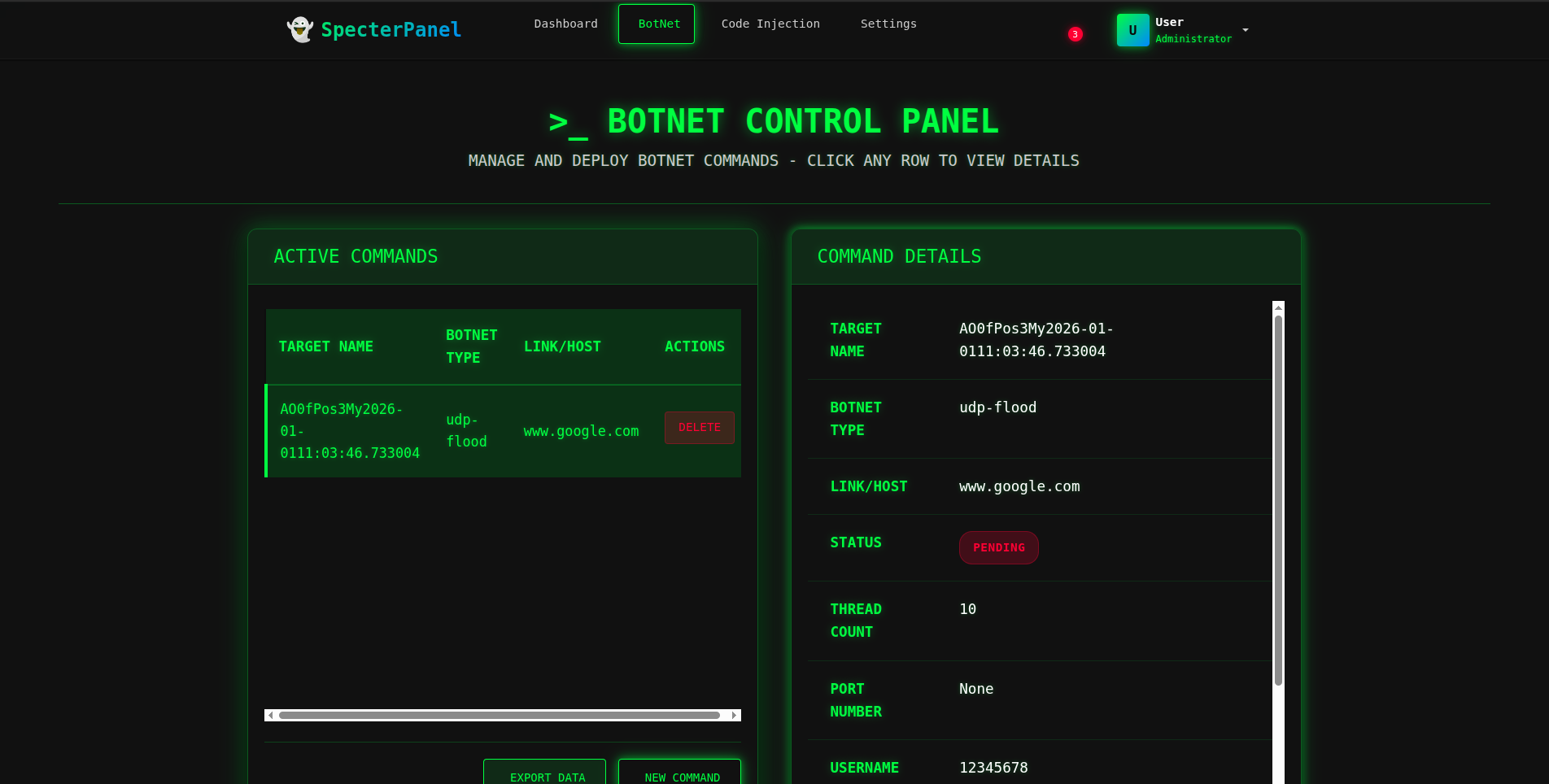The image size is (1549, 784).
Task: Click the green U user avatar
Action: click(1132, 30)
